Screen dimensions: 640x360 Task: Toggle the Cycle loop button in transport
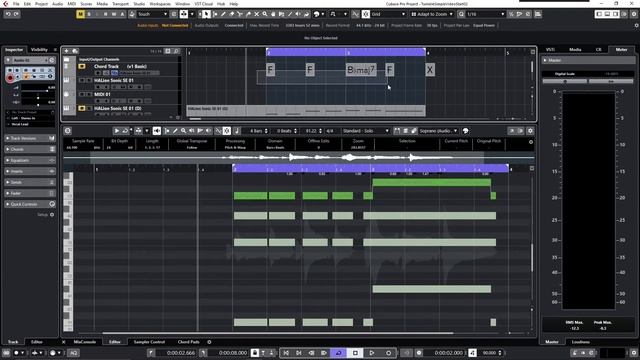coord(338,353)
